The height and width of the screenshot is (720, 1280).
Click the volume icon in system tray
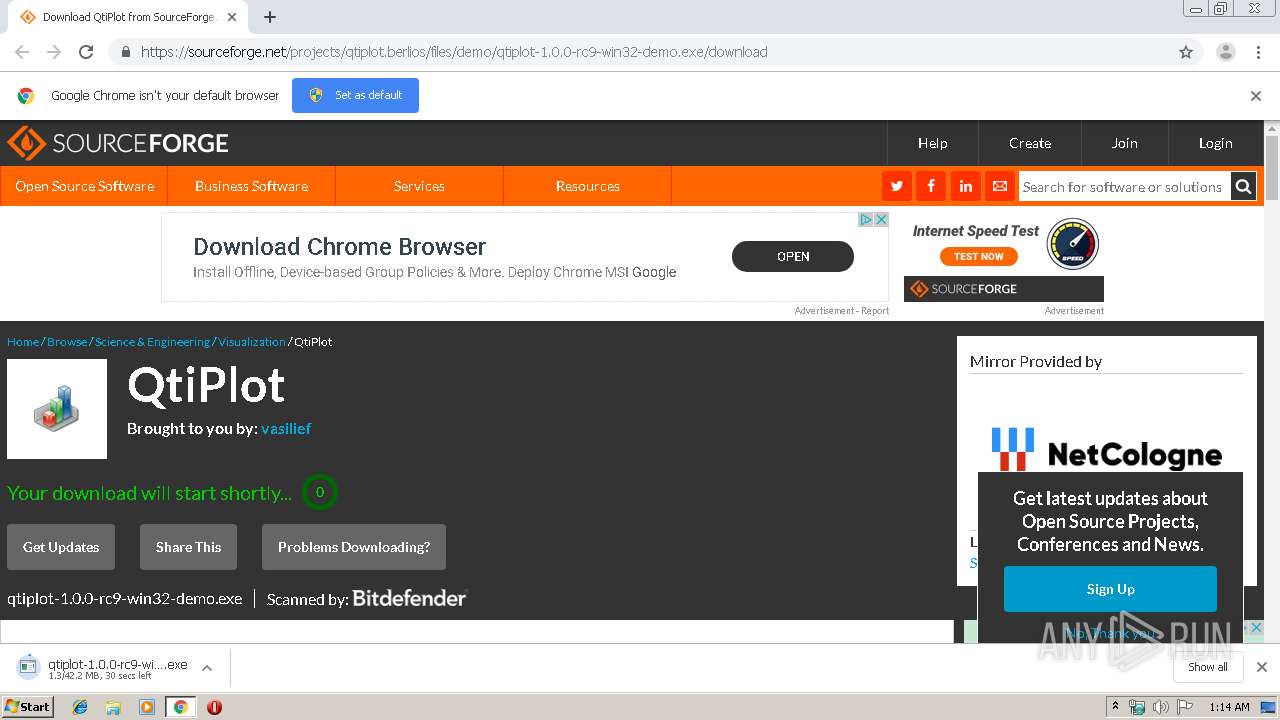pyautogui.click(x=1161, y=707)
